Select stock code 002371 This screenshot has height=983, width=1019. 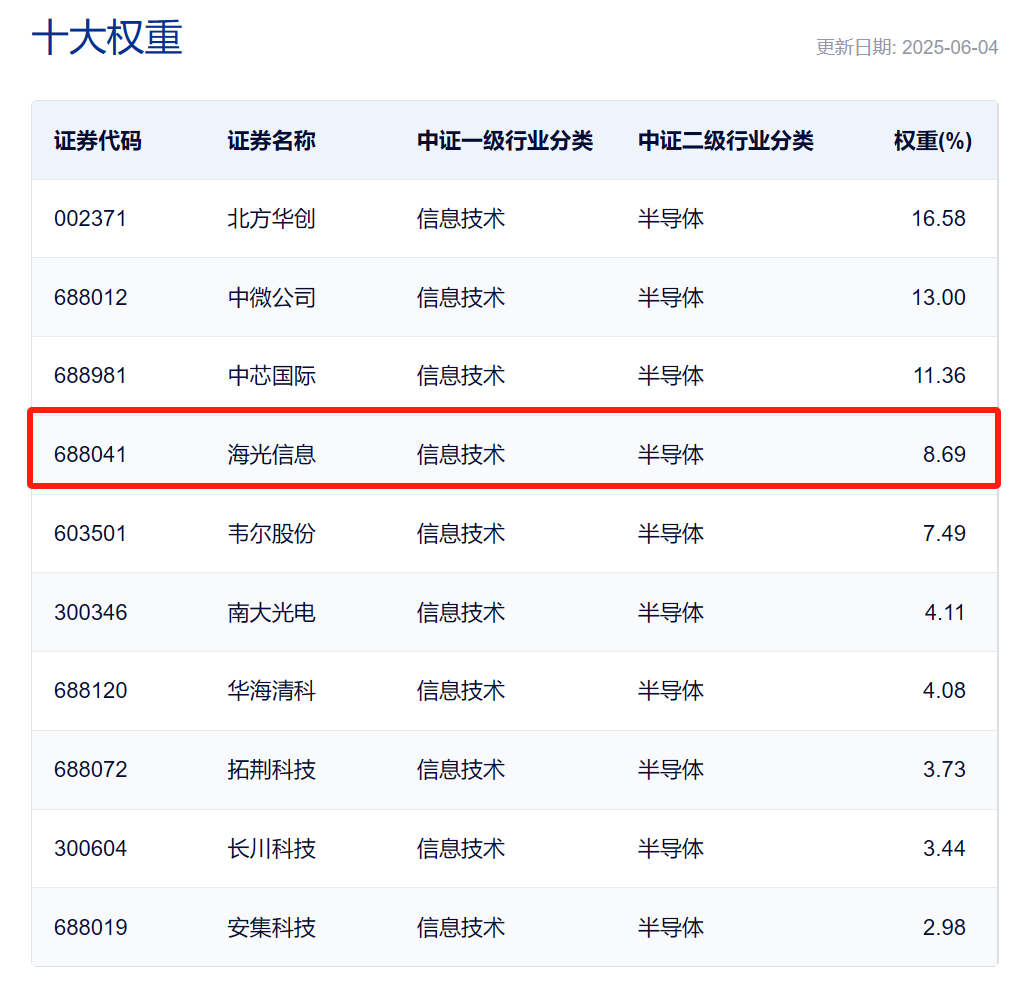(90, 218)
